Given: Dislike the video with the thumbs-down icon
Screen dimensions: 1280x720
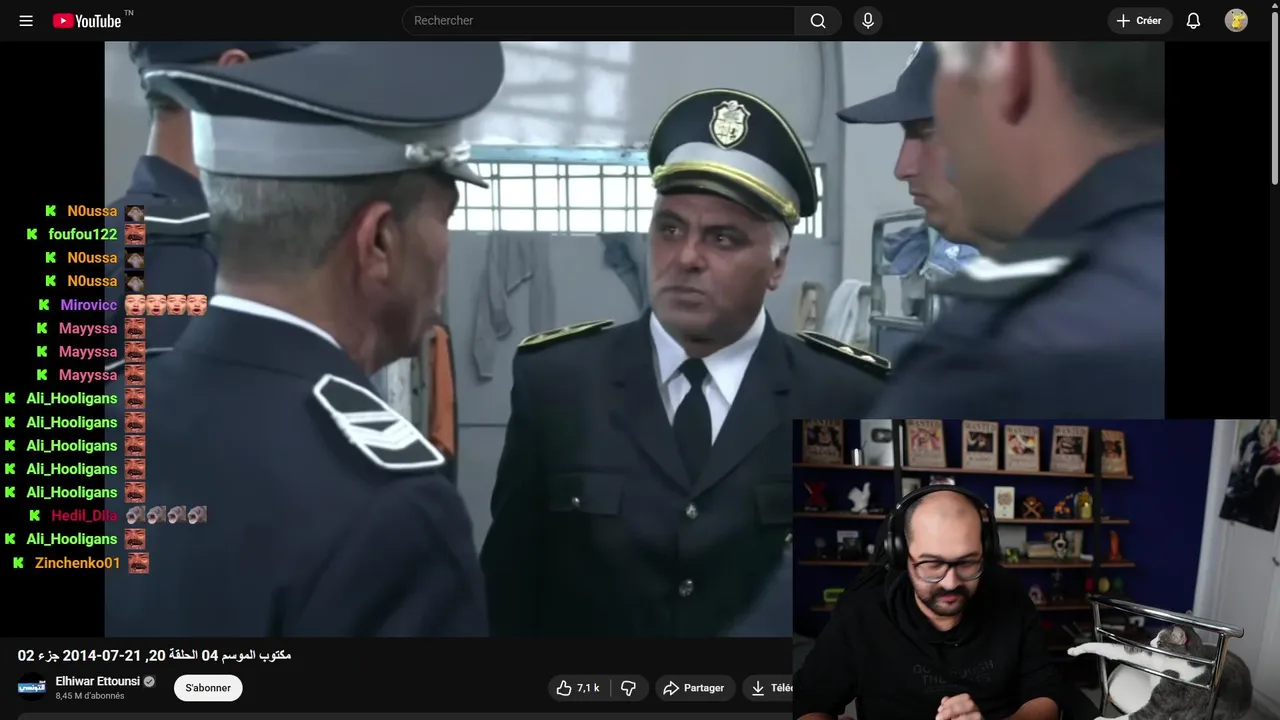Looking at the screenshot, I should (x=628, y=688).
